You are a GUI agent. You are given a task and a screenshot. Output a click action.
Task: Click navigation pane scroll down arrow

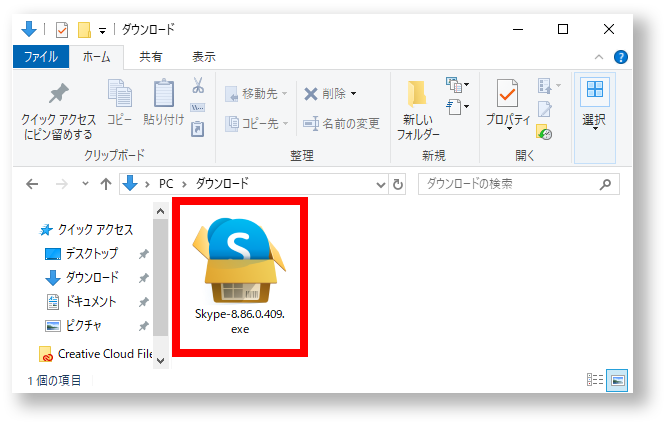pos(161,361)
